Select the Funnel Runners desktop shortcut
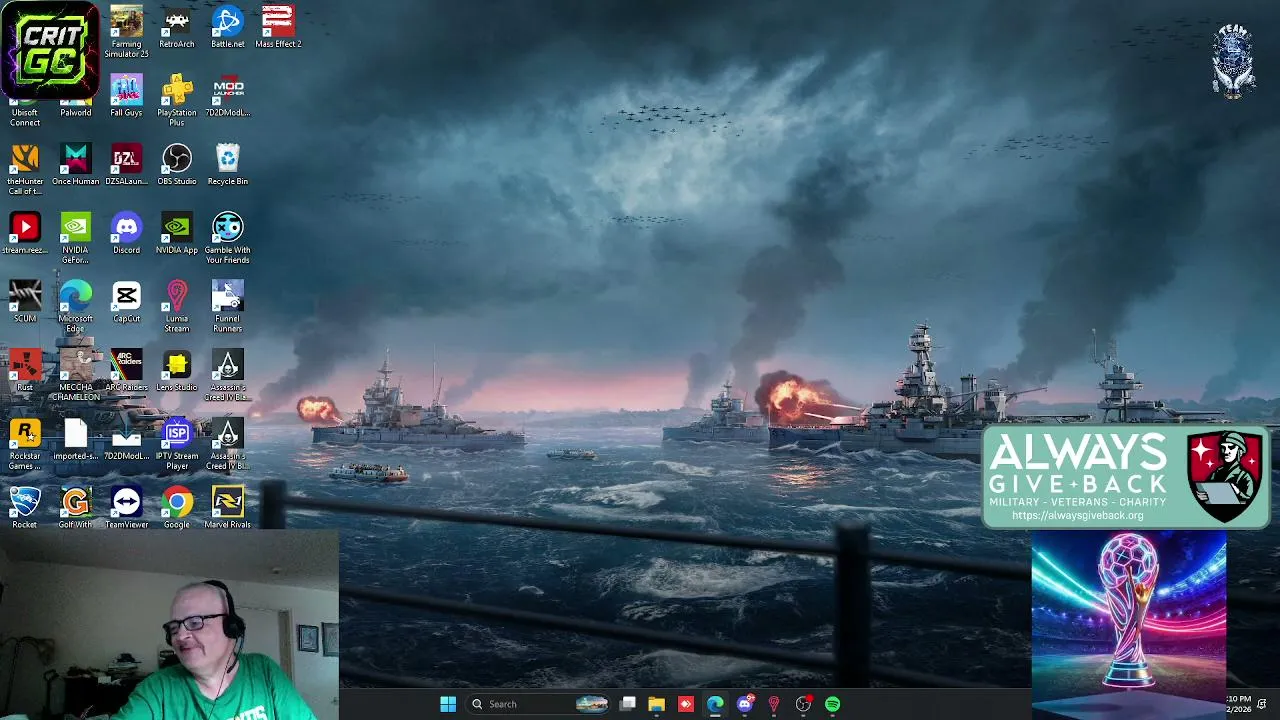Screen dimensions: 1280x720 tap(227, 306)
